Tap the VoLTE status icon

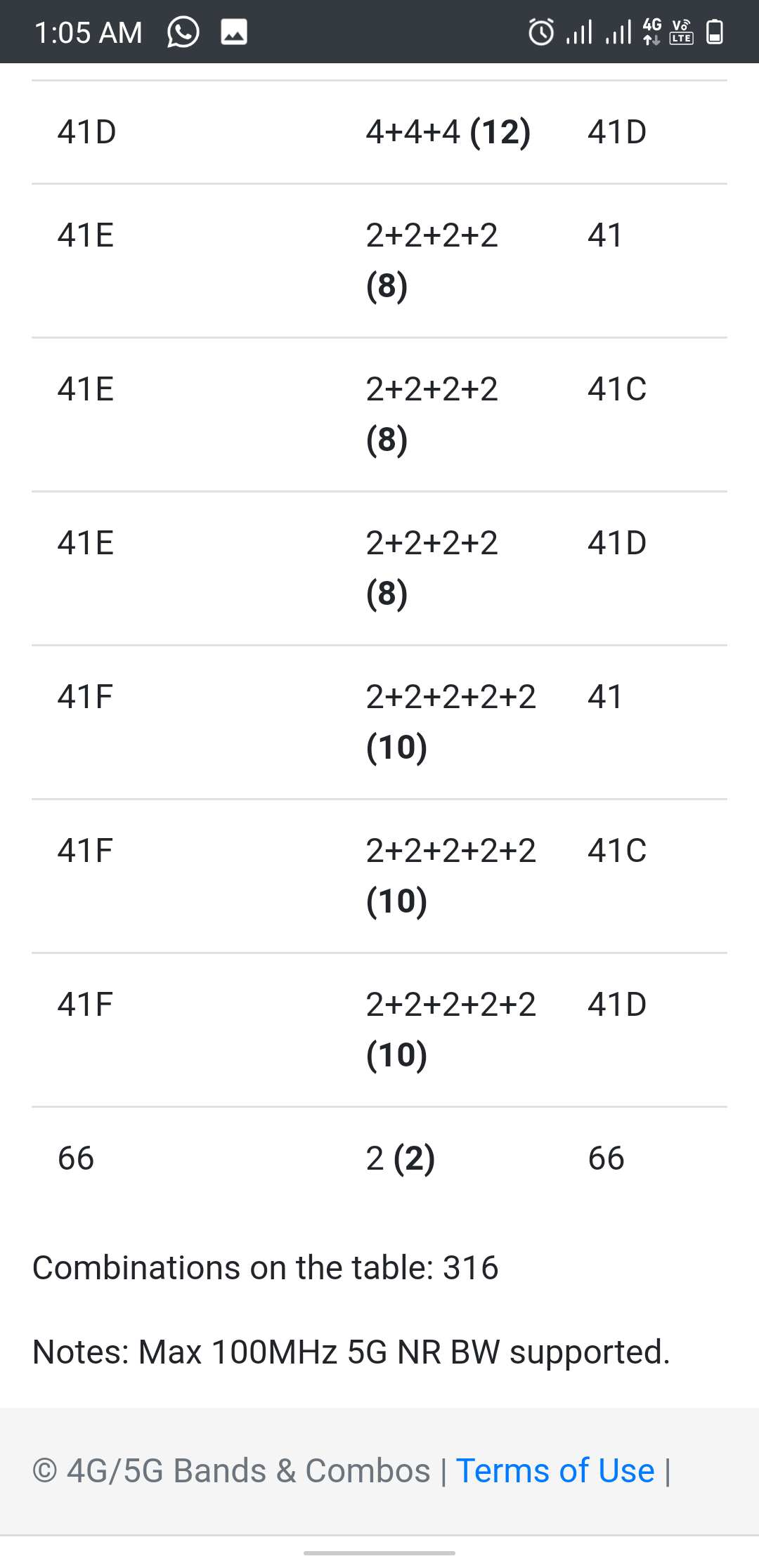coord(682,32)
